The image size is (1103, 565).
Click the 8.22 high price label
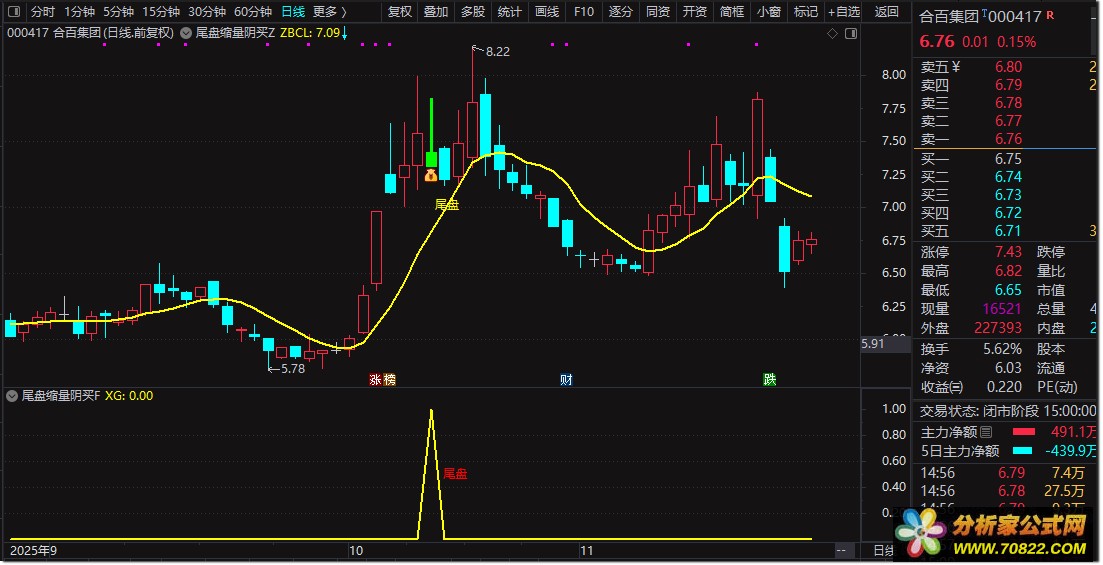[497, 51]
